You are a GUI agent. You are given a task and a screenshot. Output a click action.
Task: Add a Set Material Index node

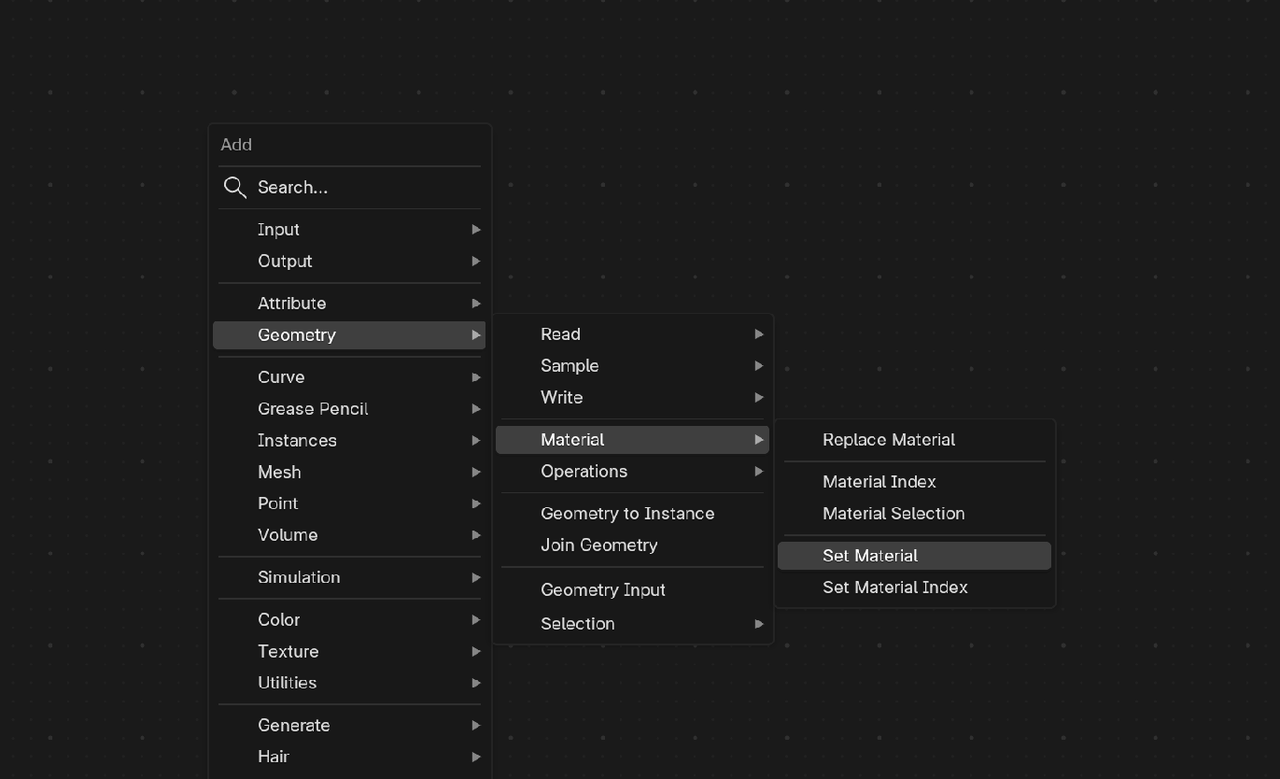pos(895,588)
